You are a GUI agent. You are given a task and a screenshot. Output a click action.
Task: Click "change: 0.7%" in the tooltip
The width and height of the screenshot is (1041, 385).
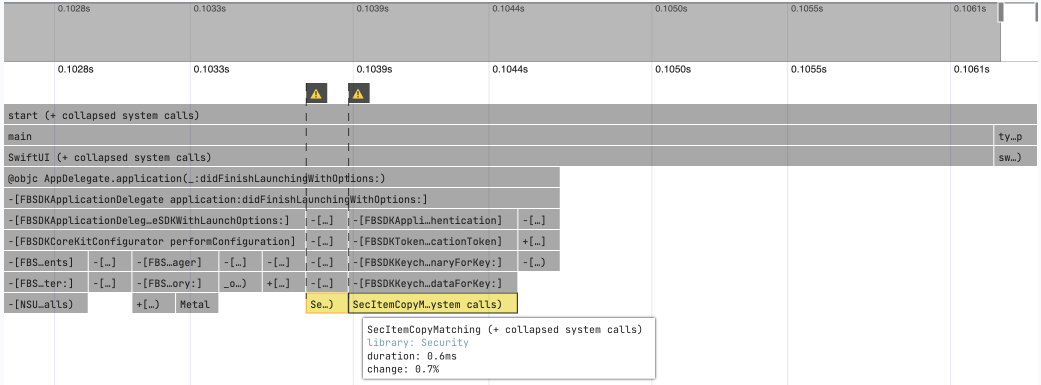point(403,369)
